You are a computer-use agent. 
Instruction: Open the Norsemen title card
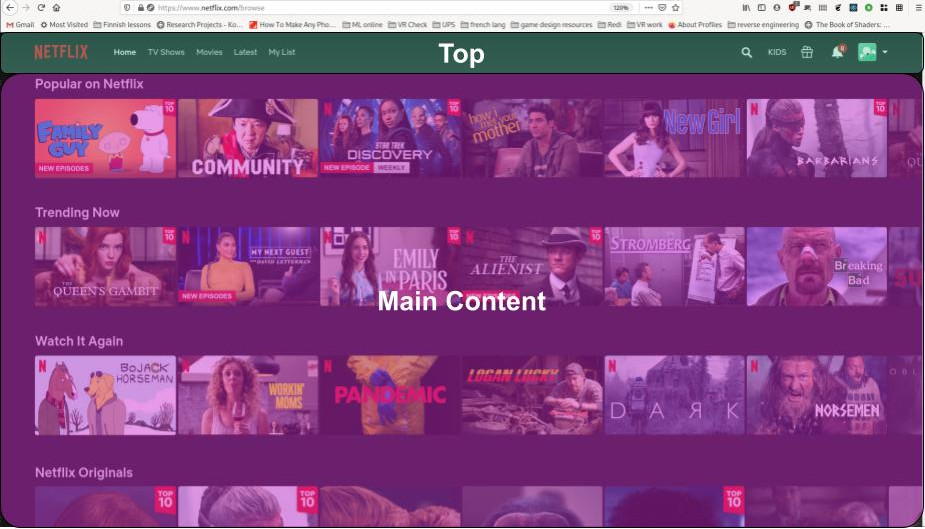816,395
